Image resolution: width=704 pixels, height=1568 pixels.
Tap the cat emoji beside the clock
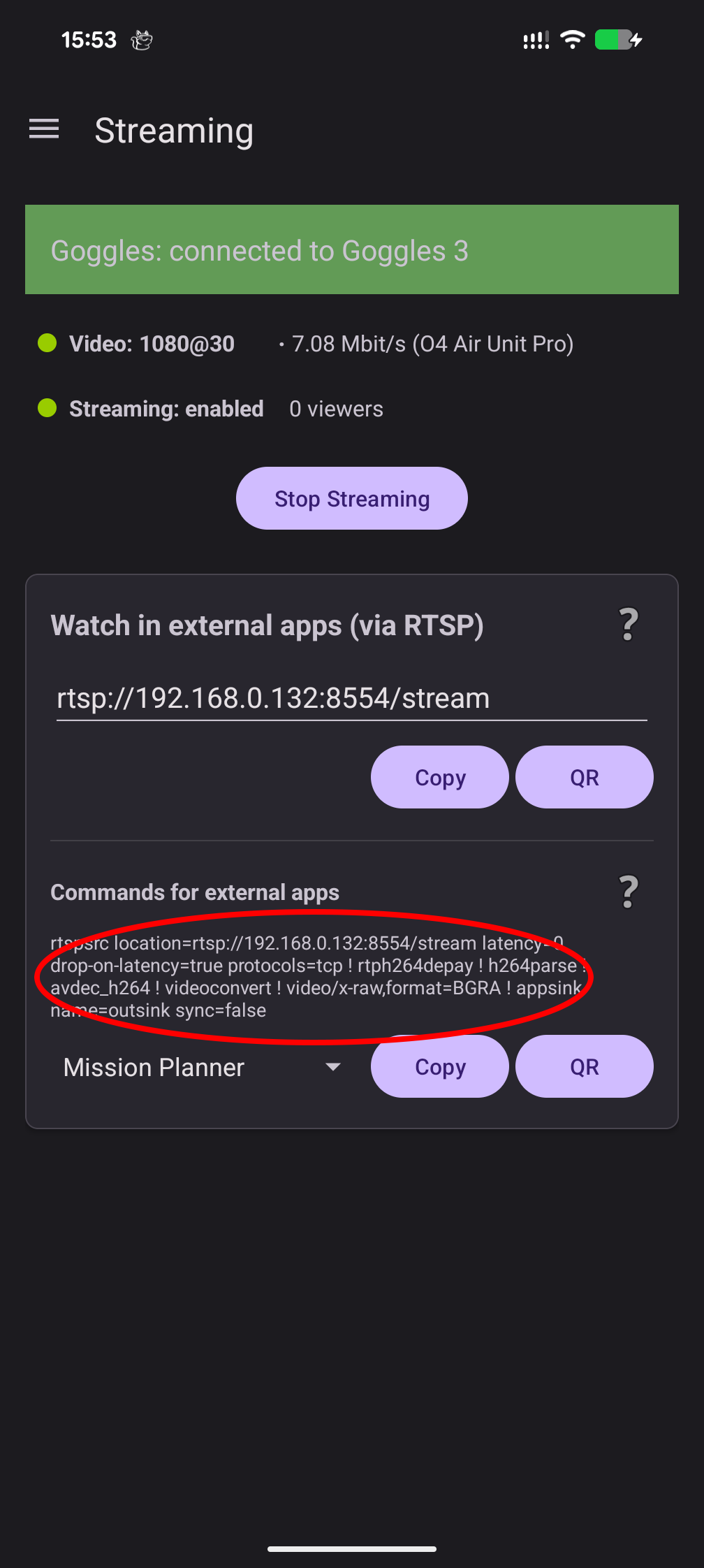tap(142, 40)
